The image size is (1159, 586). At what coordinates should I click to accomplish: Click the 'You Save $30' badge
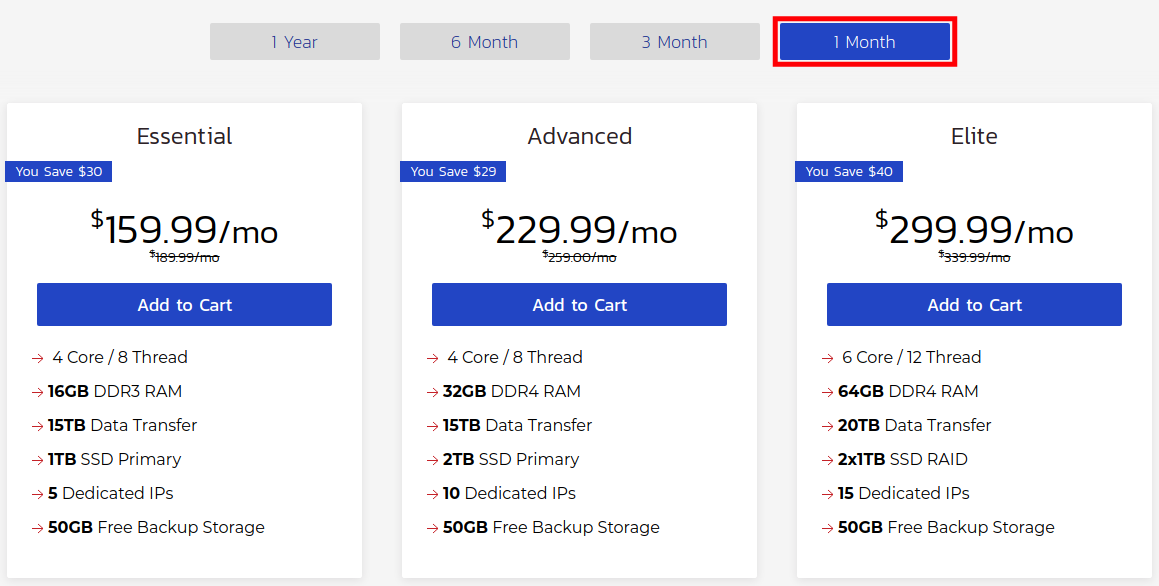coord(59,172)
